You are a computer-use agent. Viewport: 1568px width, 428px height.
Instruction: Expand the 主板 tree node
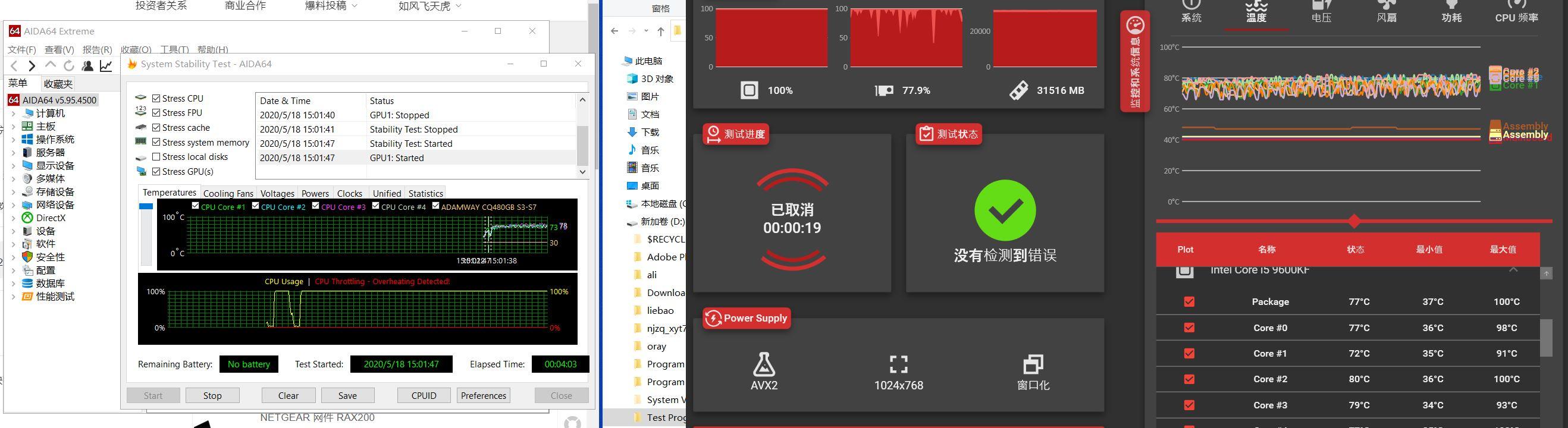click(x=14, y=127)
